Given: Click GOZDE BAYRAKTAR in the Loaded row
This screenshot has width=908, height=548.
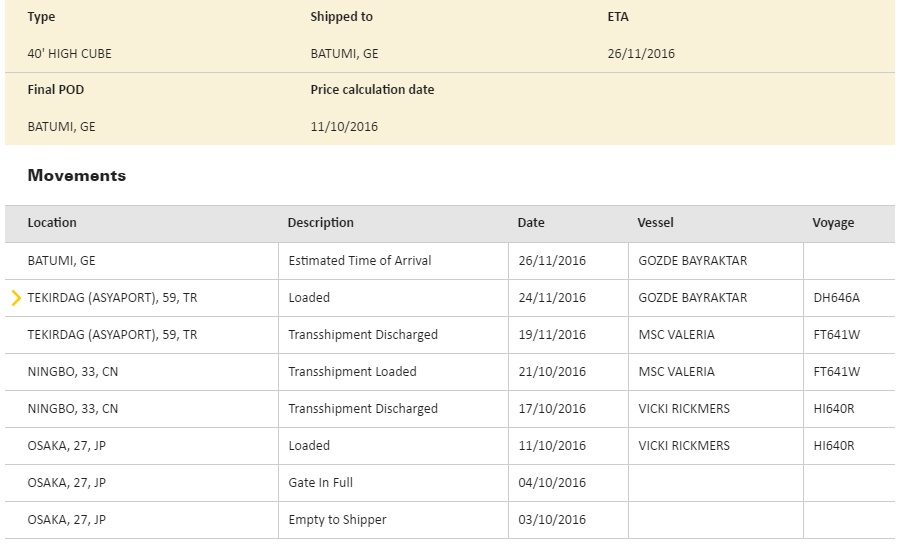Looking at the screenshot, I should pyautogui.click(x=692, y=298).
